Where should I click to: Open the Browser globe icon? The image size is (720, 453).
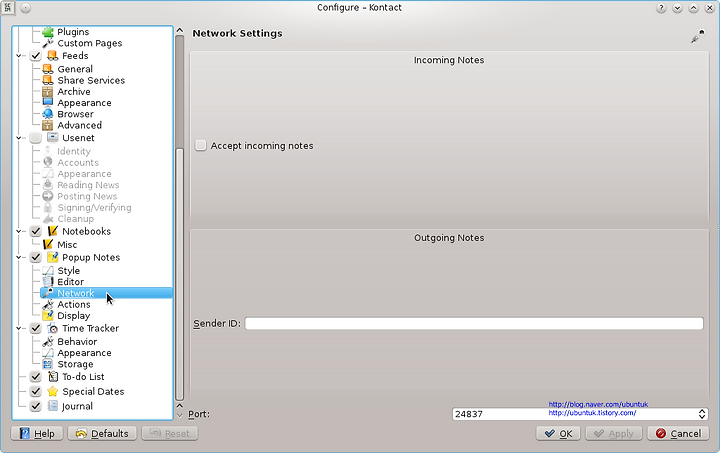click(48, 114)
